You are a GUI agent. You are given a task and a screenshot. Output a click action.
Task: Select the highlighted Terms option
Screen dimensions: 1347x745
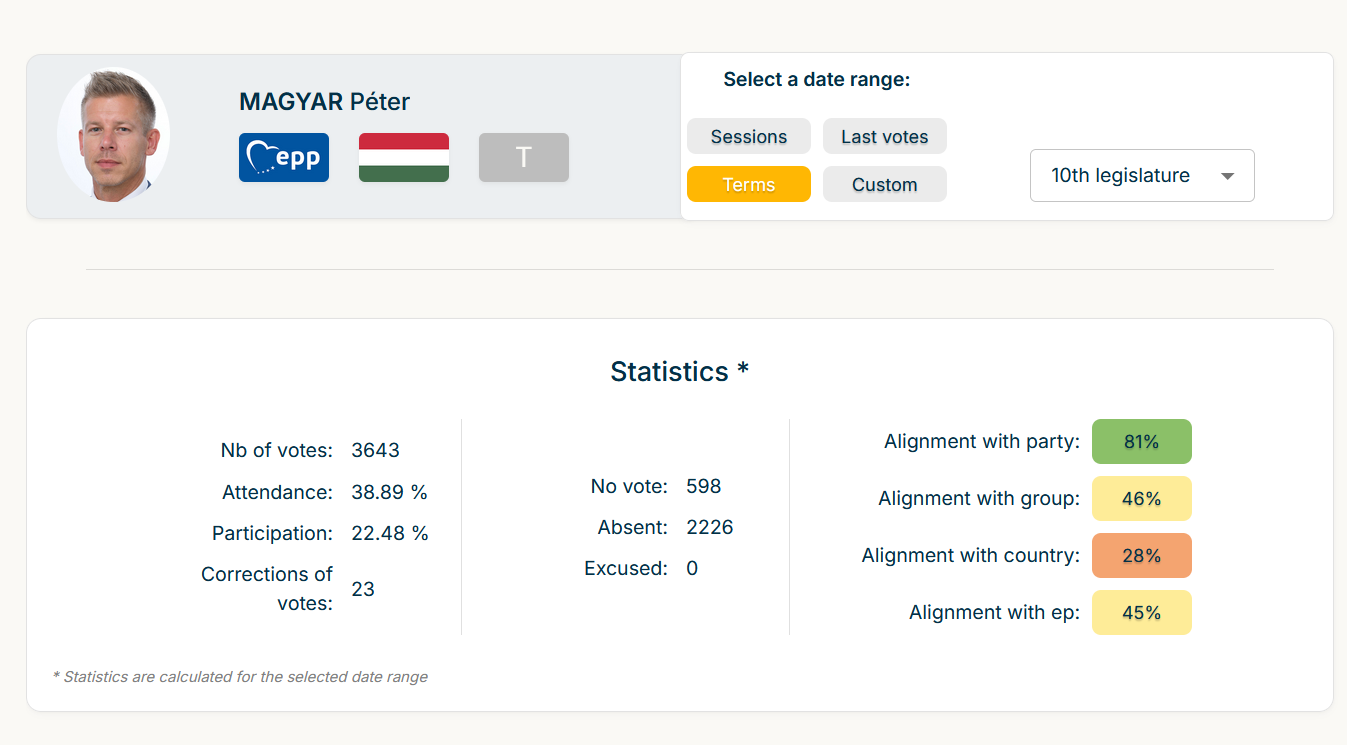[749, 185]
